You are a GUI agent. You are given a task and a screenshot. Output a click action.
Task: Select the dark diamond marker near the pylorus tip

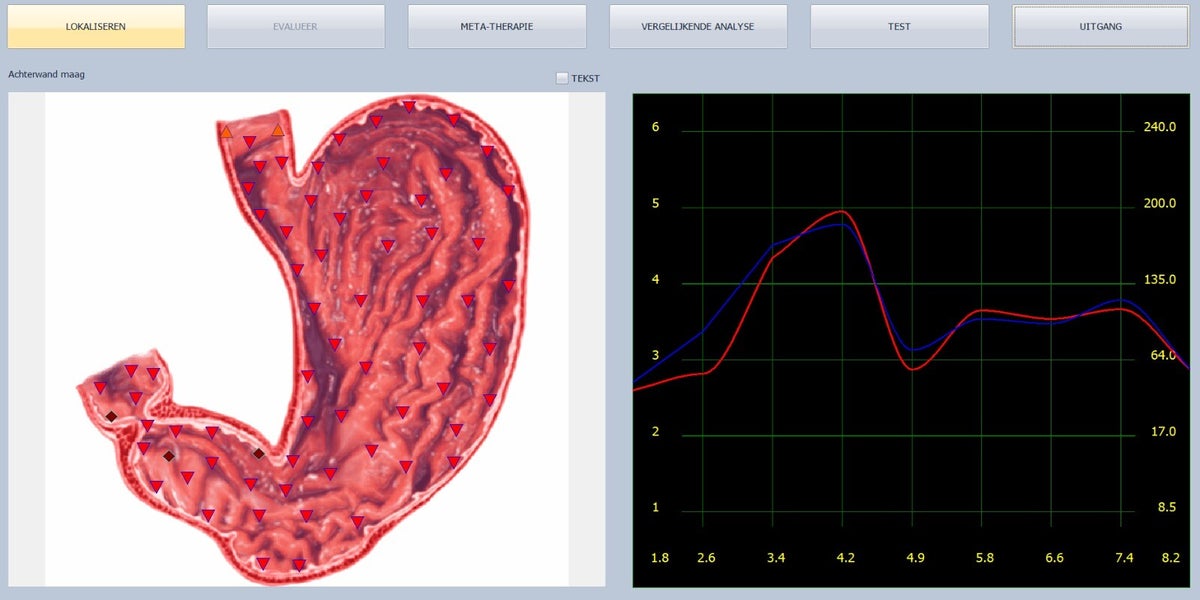pos(111,416)
